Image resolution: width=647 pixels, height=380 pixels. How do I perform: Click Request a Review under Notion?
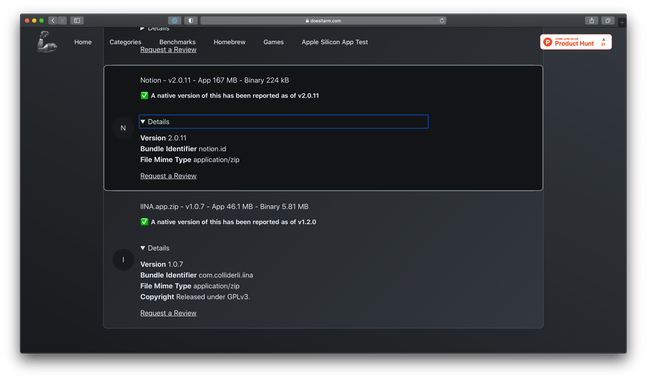[168, 176]
